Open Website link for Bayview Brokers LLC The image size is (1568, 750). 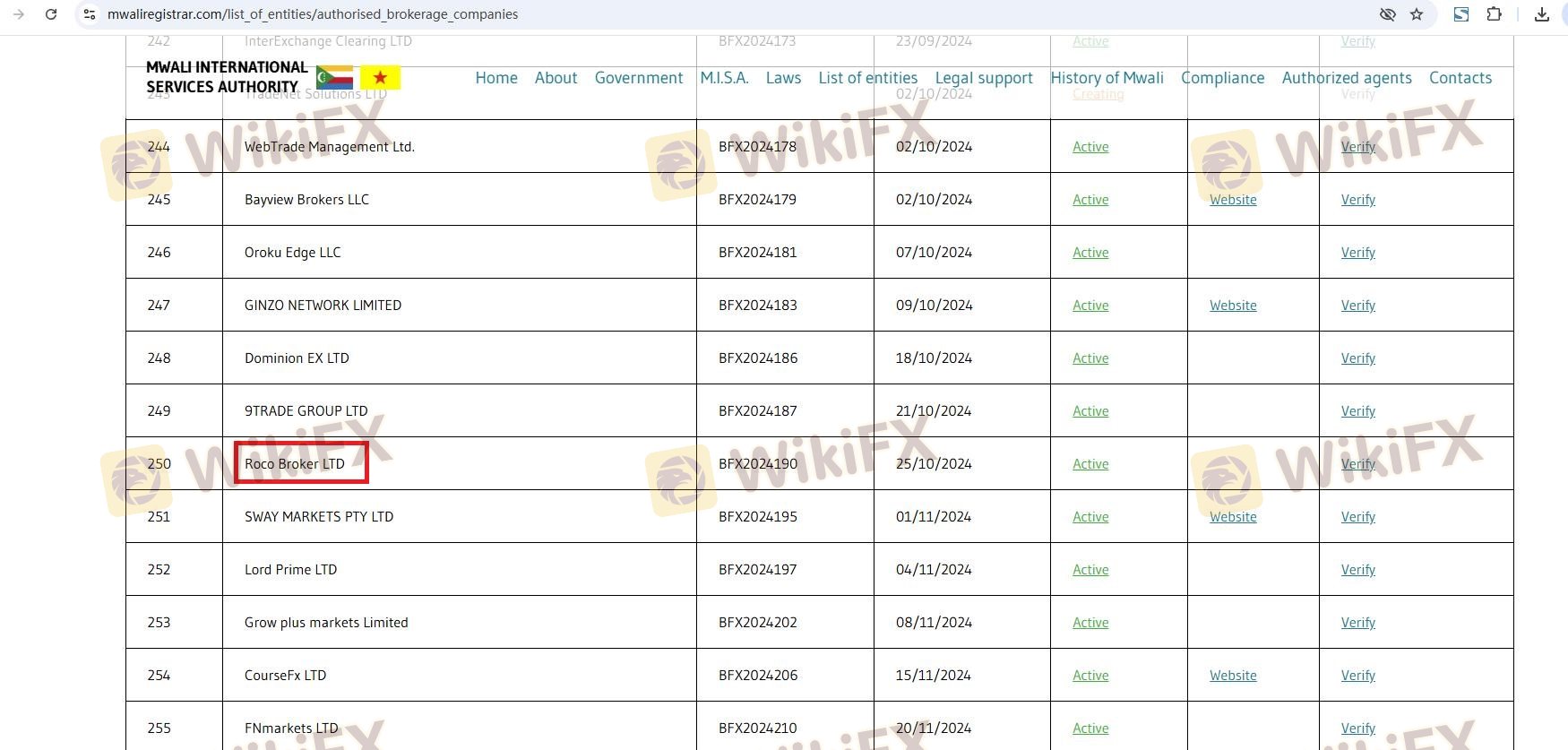[1232, 200]
